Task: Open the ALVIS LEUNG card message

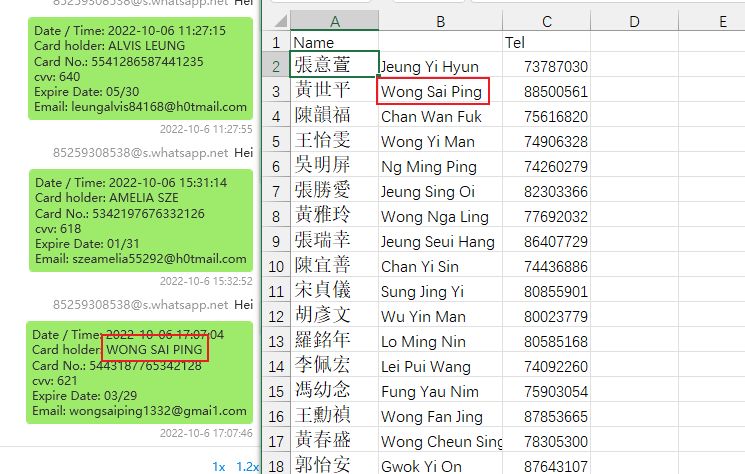Action: [140, 68]
